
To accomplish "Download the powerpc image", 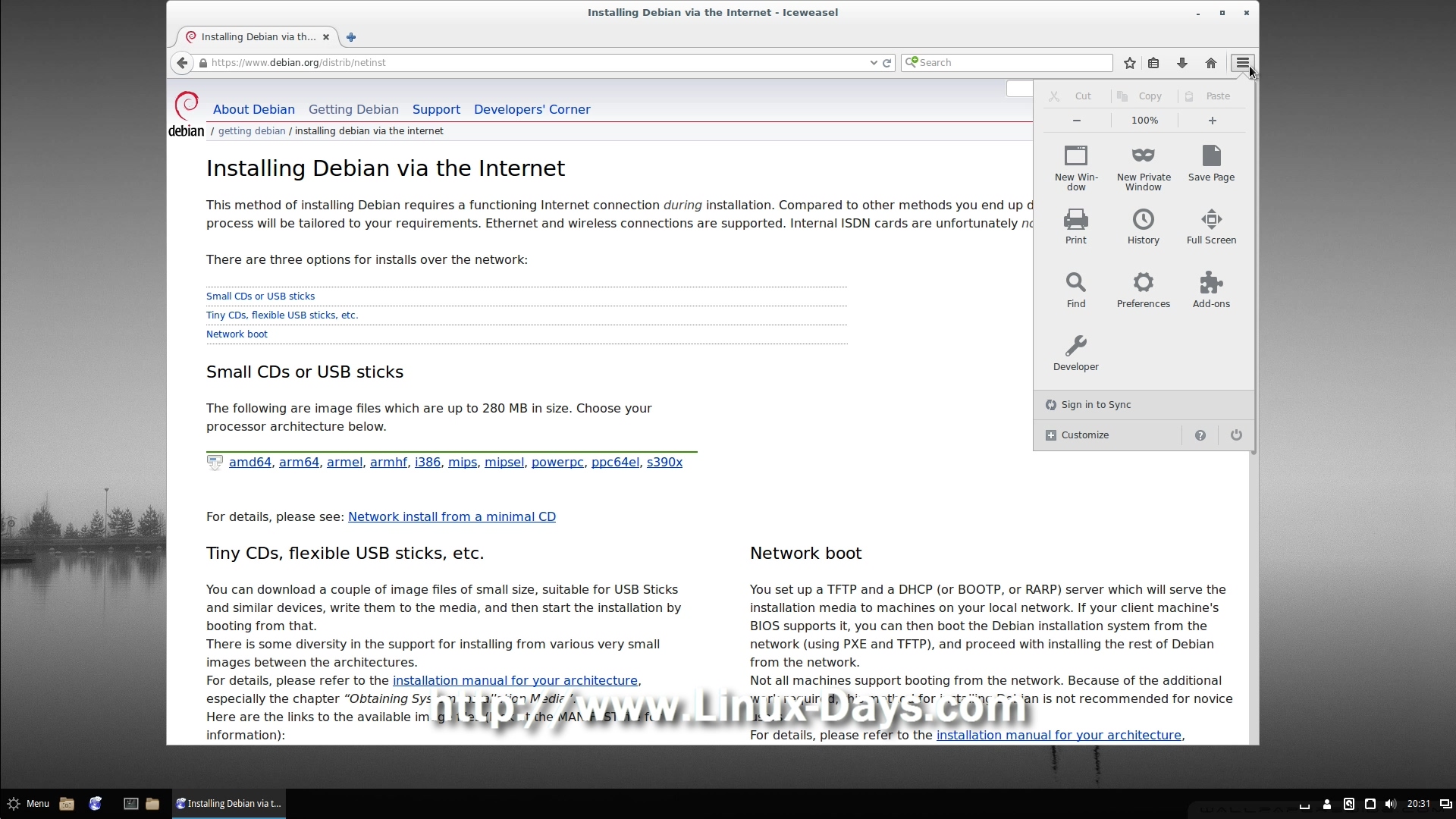I will click(557, 463).
